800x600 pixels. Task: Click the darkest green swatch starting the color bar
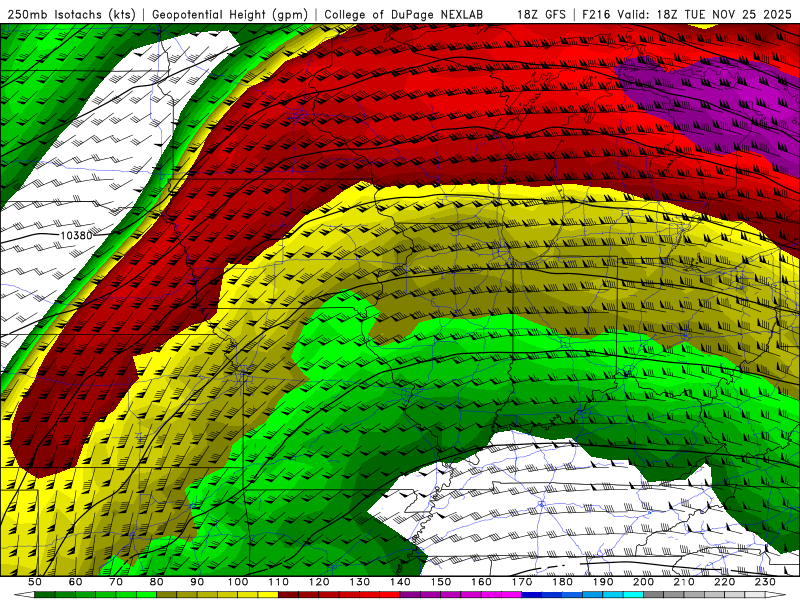tap(45, 595)
